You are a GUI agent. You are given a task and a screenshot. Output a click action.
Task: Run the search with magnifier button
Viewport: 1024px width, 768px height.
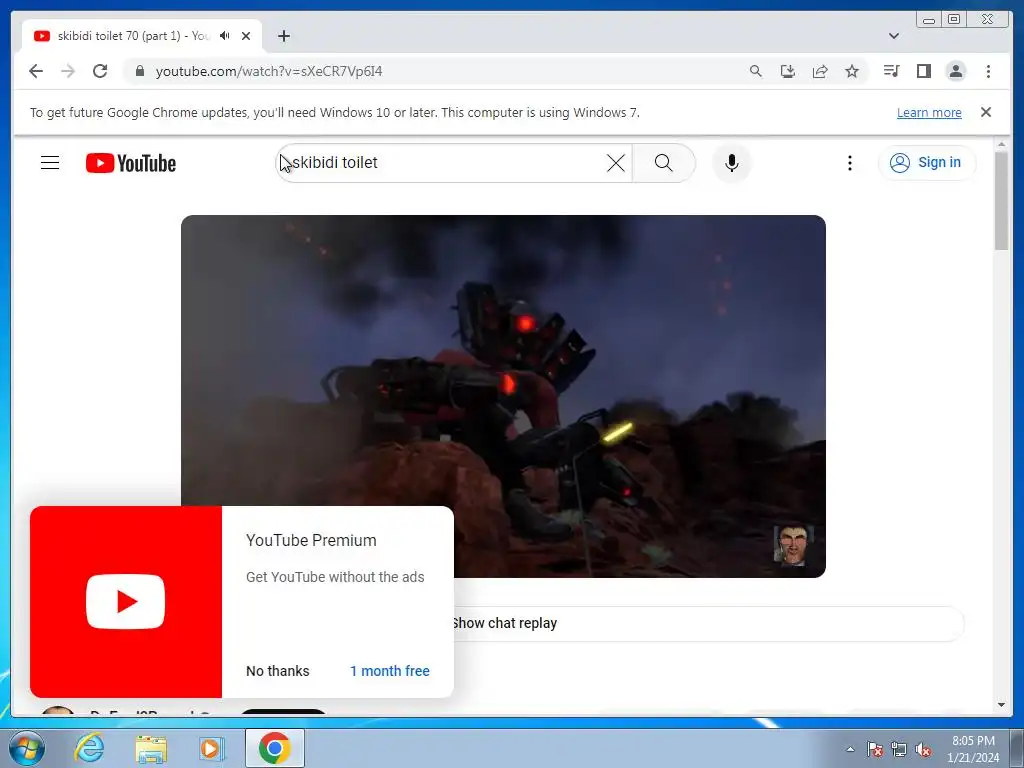tap(664, 163)
